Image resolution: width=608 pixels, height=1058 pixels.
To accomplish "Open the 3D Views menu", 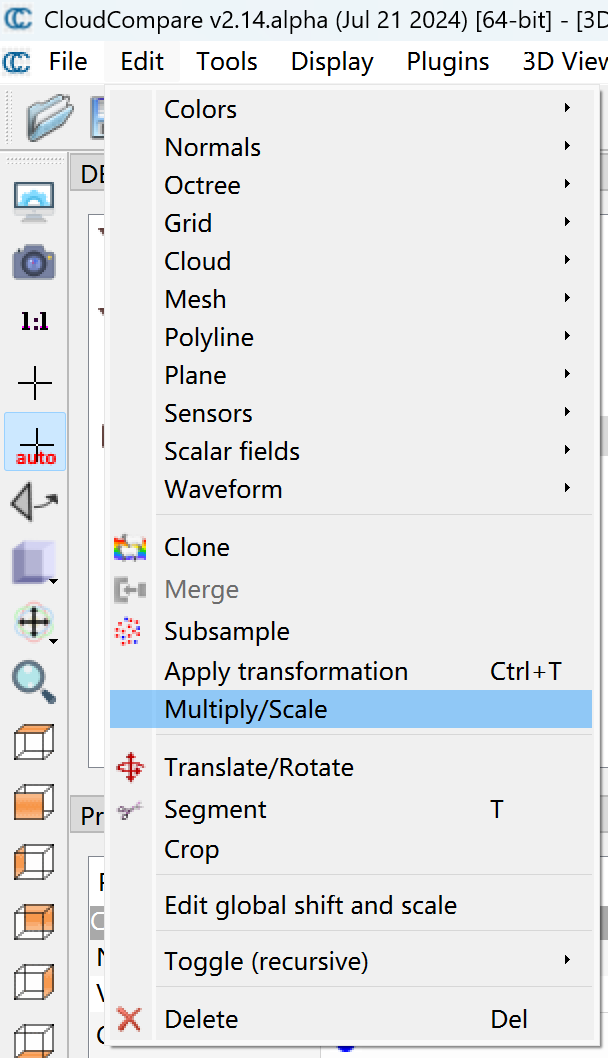I will 564,61.
